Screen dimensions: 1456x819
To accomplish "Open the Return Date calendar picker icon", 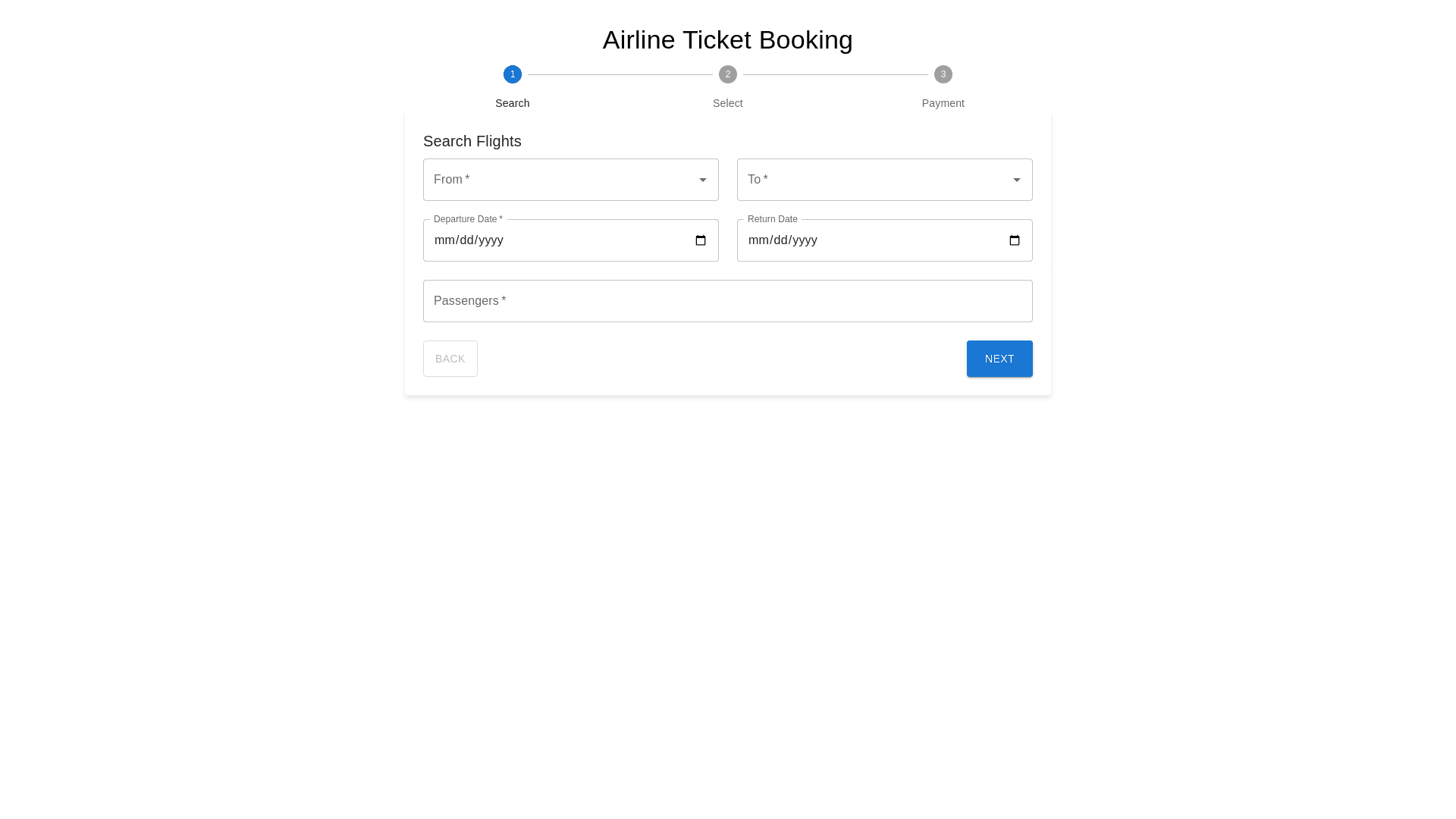I will (1015, 240).
